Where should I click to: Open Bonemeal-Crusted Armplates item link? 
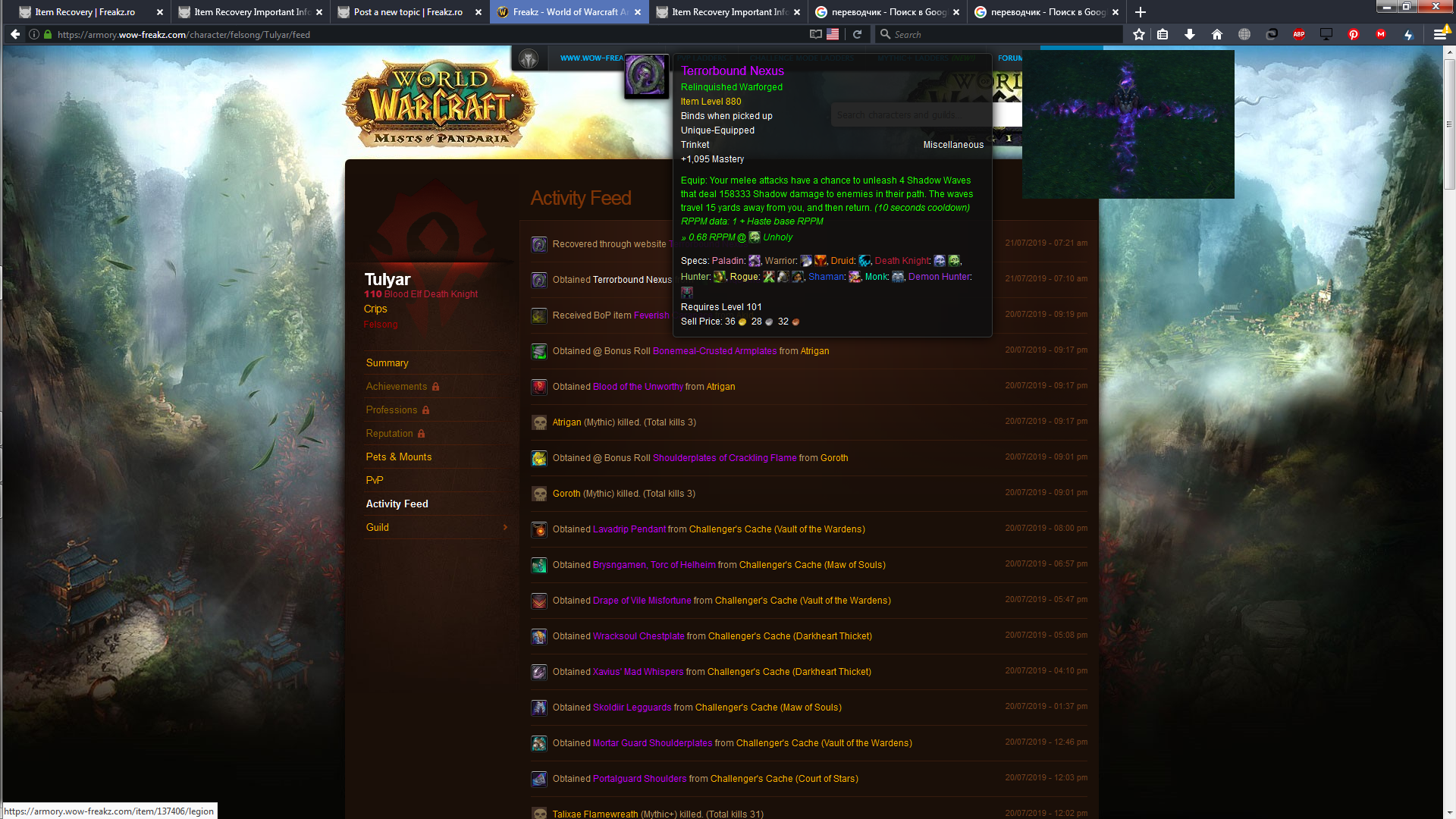714,351
